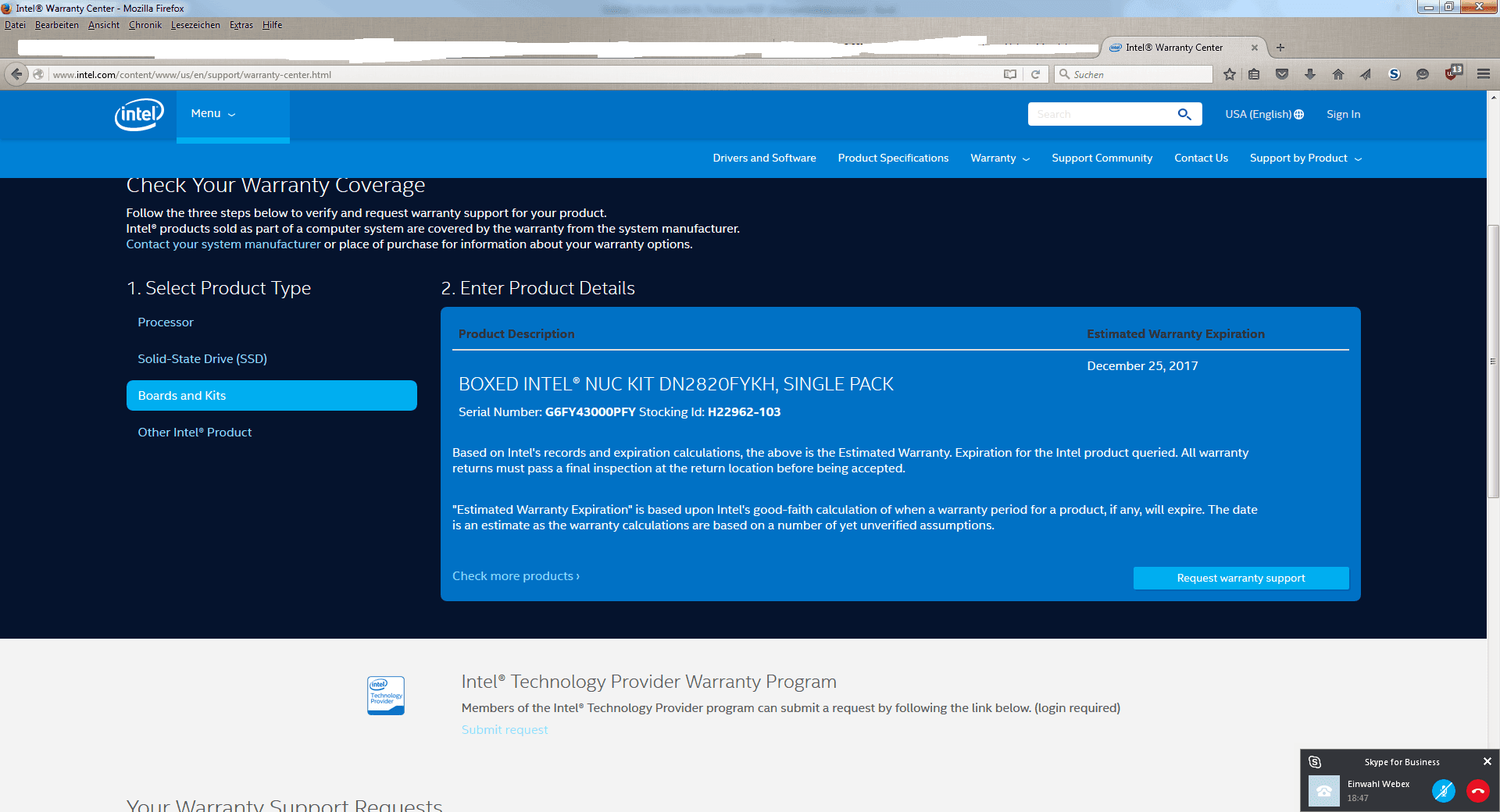Image resolution: width=1500 pixels, height=812 pixels.
Task: Click Stocking Id H22962-103 text
Action: tap(744, 412)
